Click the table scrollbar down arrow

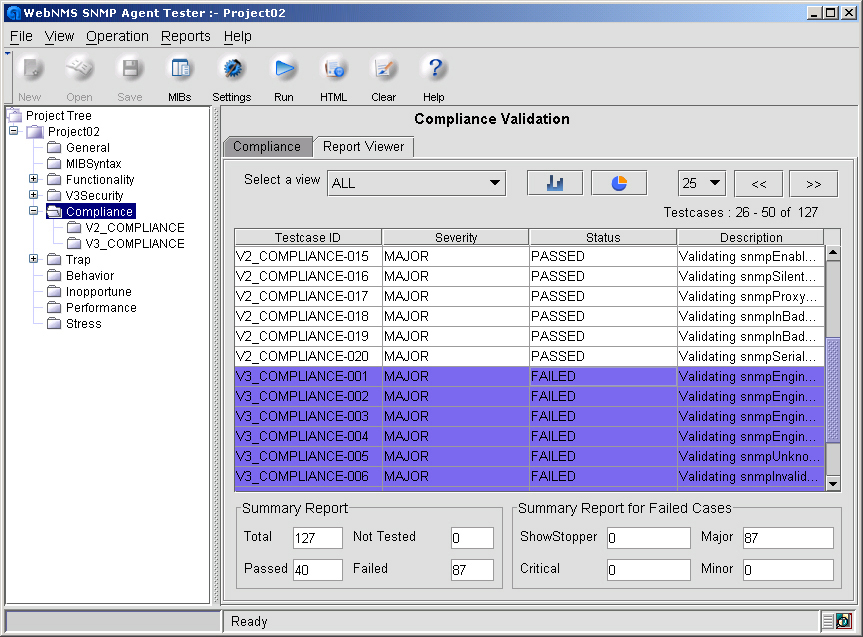[833, 483]
